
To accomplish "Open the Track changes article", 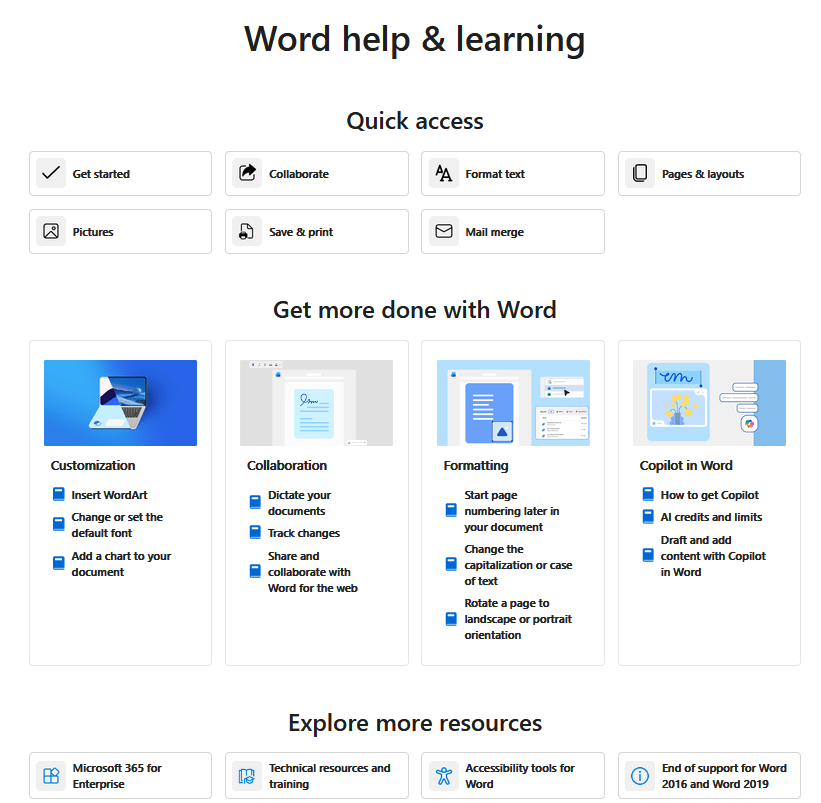I will pos(304,533).
